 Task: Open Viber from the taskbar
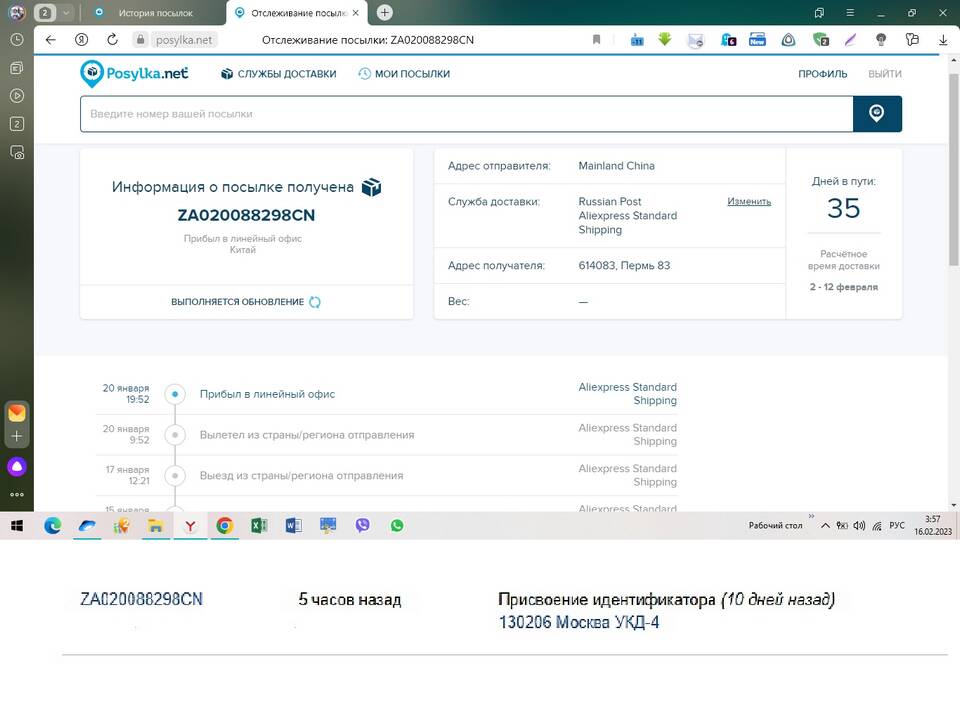[362, 525]
